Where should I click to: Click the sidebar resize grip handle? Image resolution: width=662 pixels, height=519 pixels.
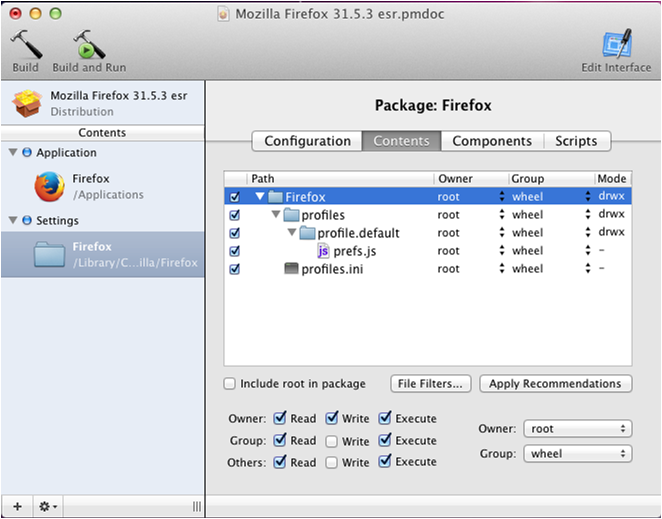[197, 506]
